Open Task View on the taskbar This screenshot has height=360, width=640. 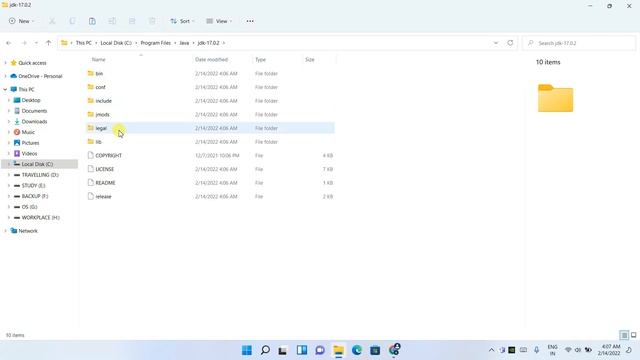pos(282,350)
